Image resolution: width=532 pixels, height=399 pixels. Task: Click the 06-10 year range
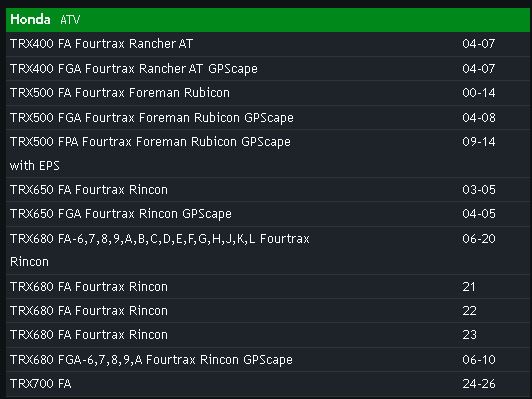tap(479, 360)
